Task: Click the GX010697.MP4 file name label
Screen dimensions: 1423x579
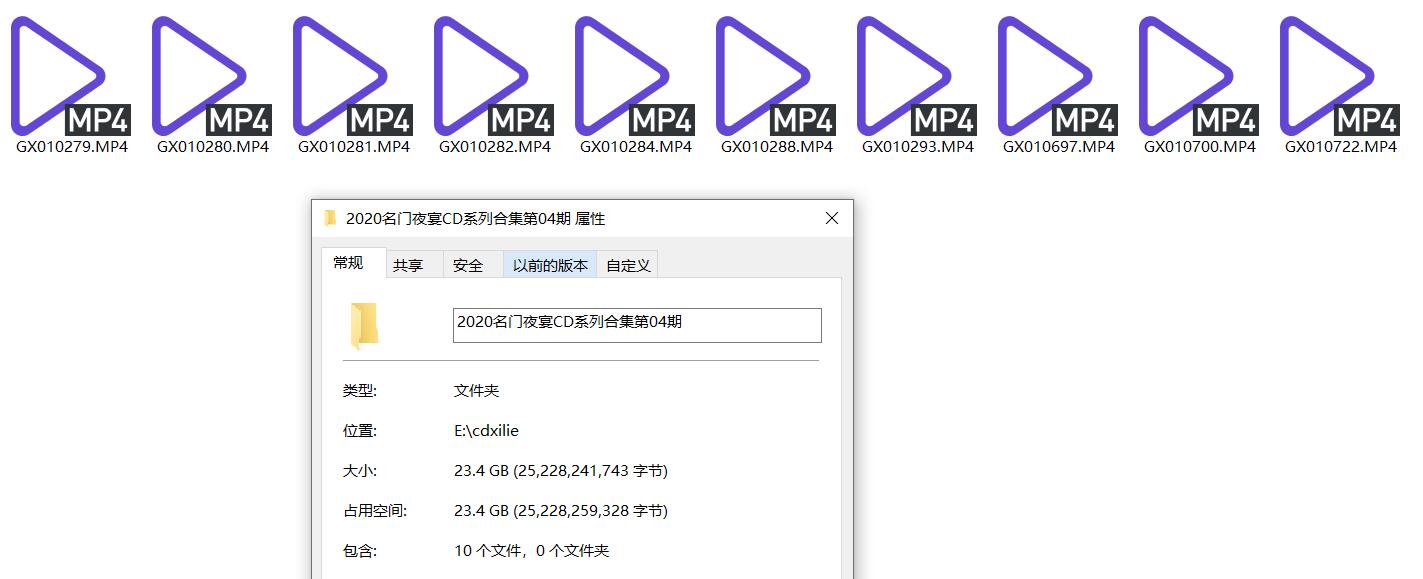Action: point(1059,146)
